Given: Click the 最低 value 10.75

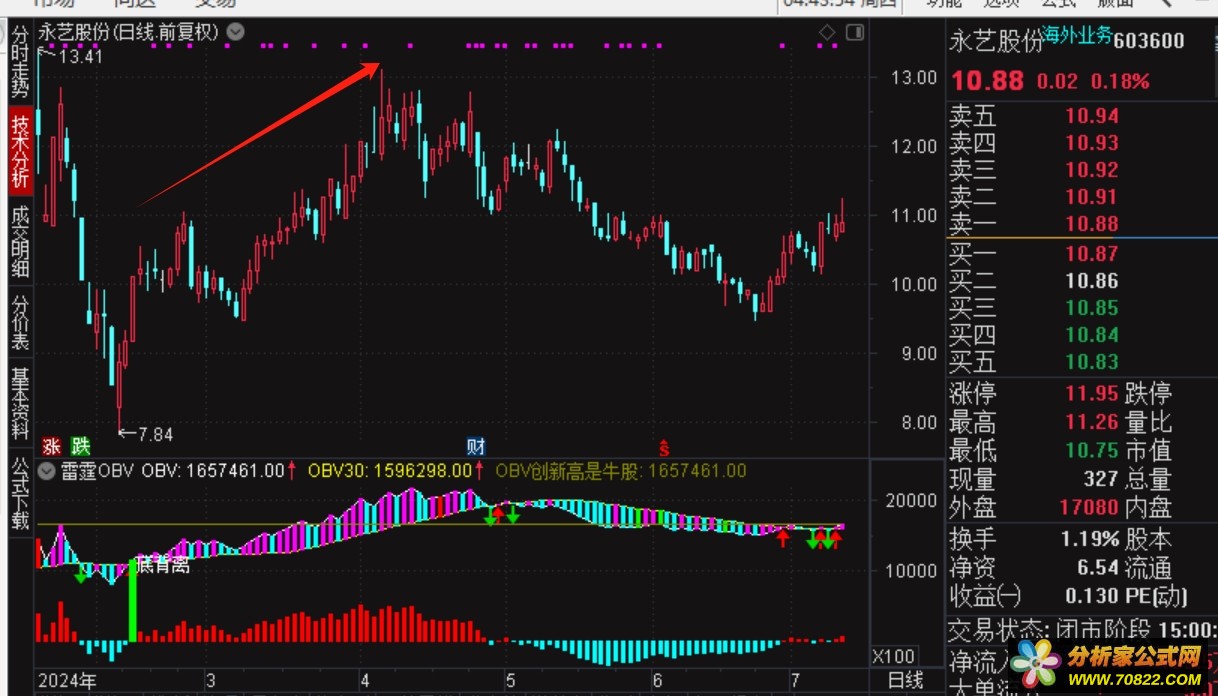Looking at the screenshot, I should pos(1091,451).
